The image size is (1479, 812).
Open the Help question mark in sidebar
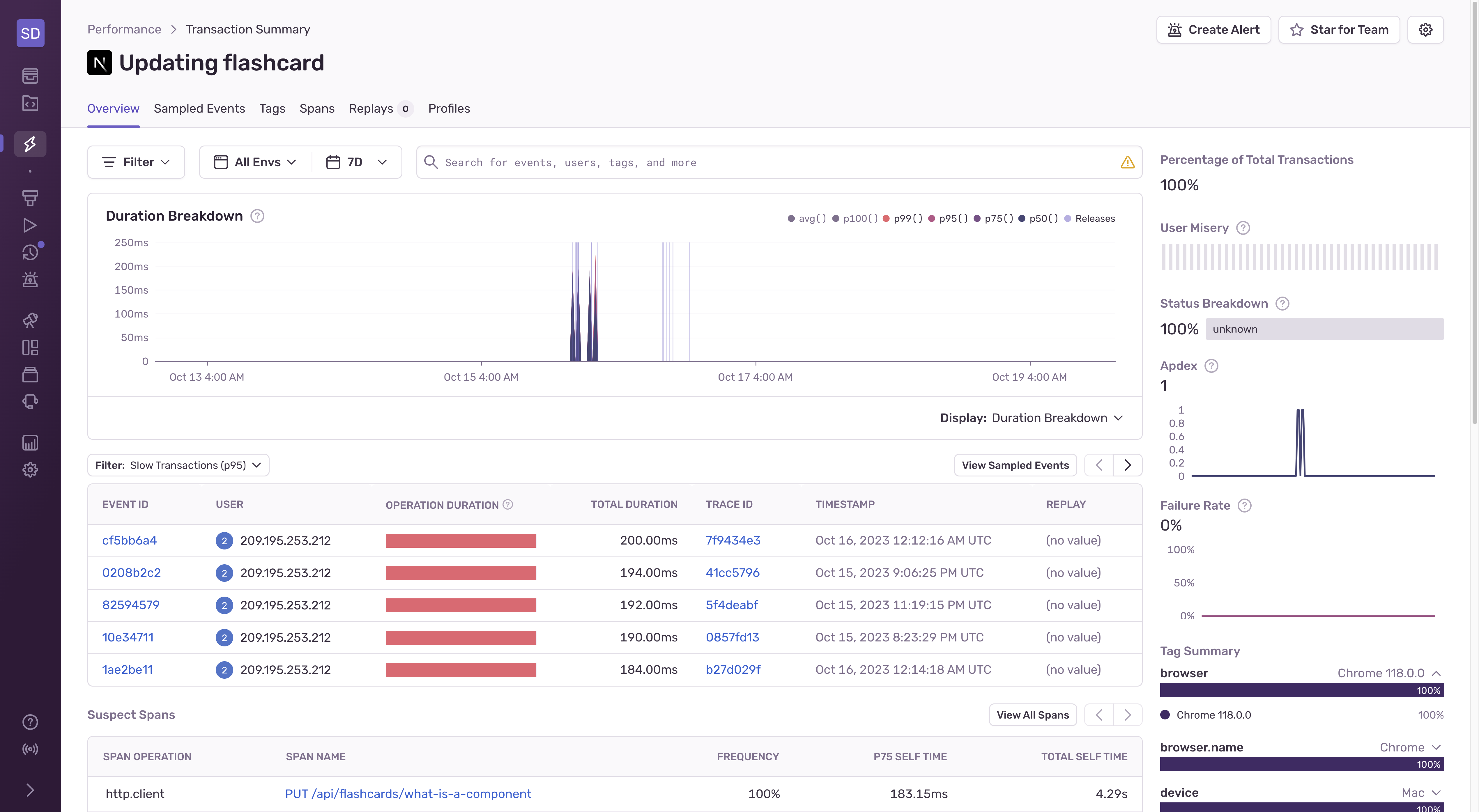[31, 722]
